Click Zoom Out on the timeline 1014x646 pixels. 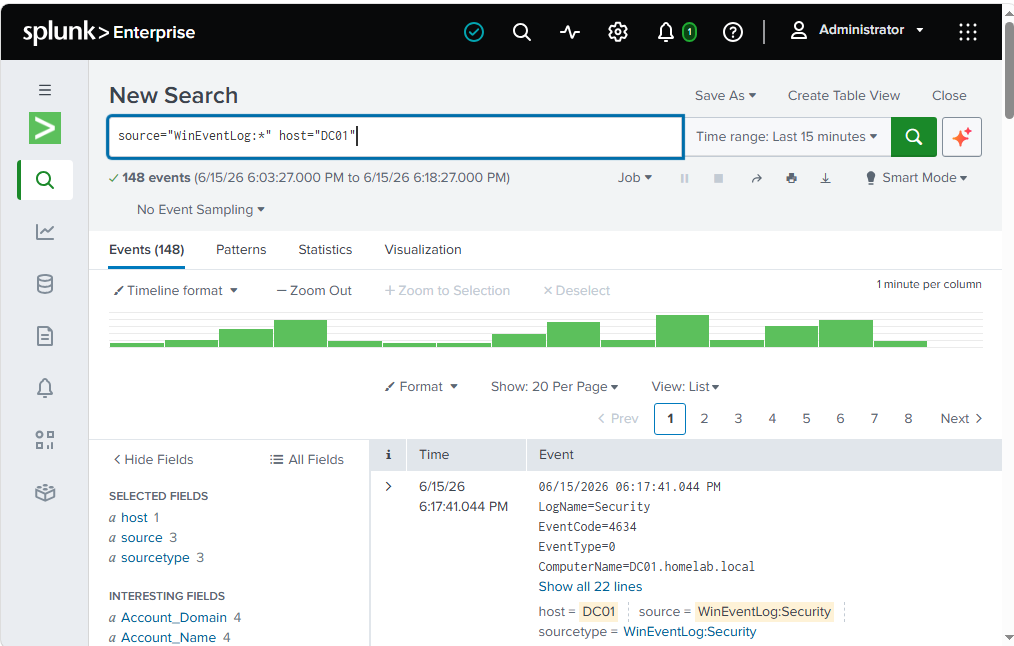[314, 290]
